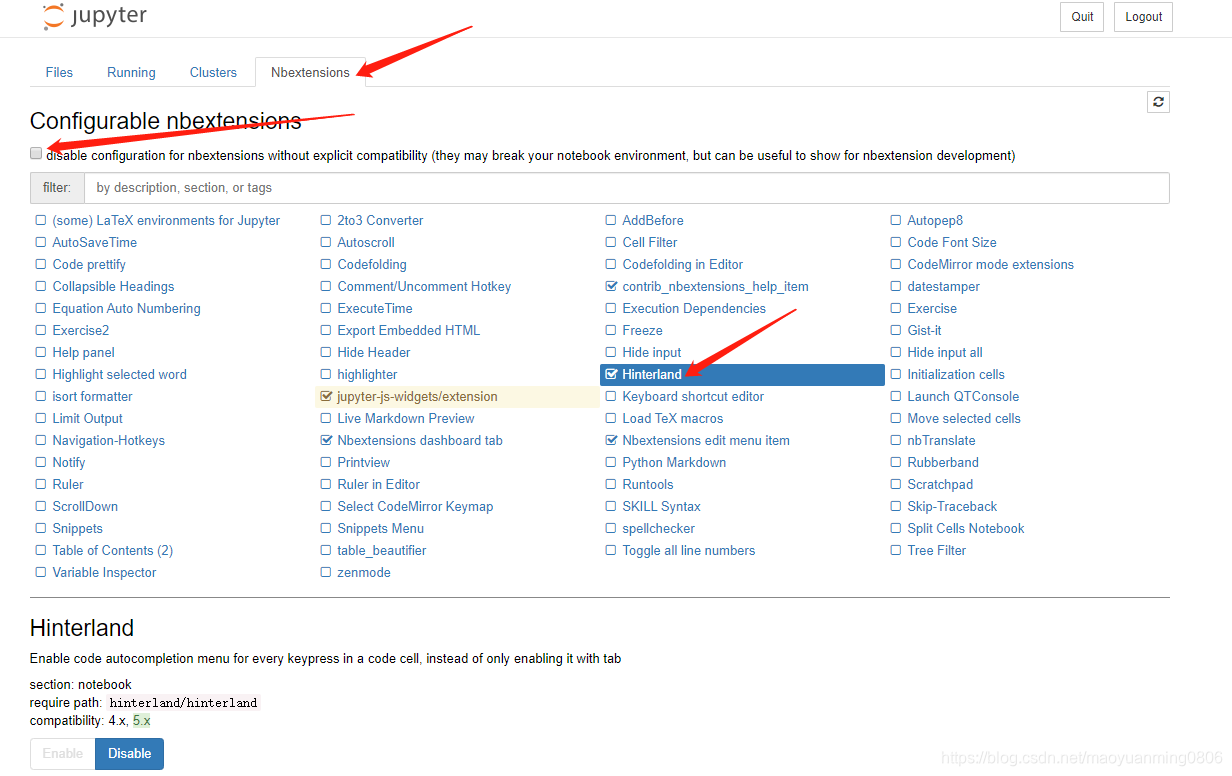Click the Logout button
1232x776 pixels.
tap(1143, 17)
